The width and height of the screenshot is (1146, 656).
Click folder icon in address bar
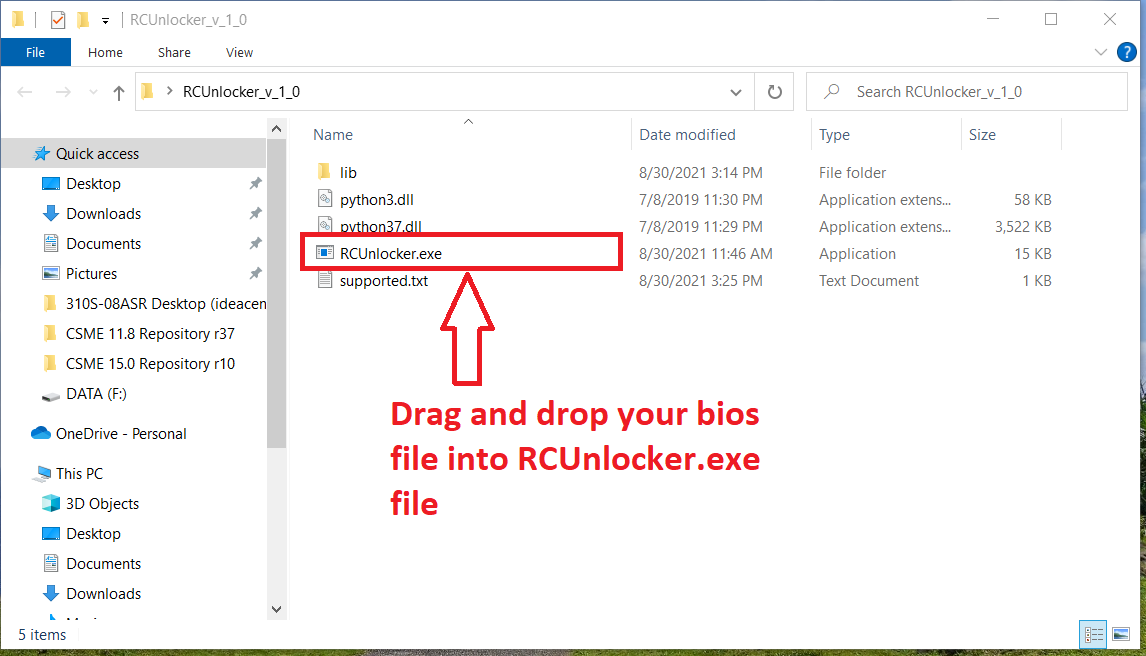(x=148, y=91)
